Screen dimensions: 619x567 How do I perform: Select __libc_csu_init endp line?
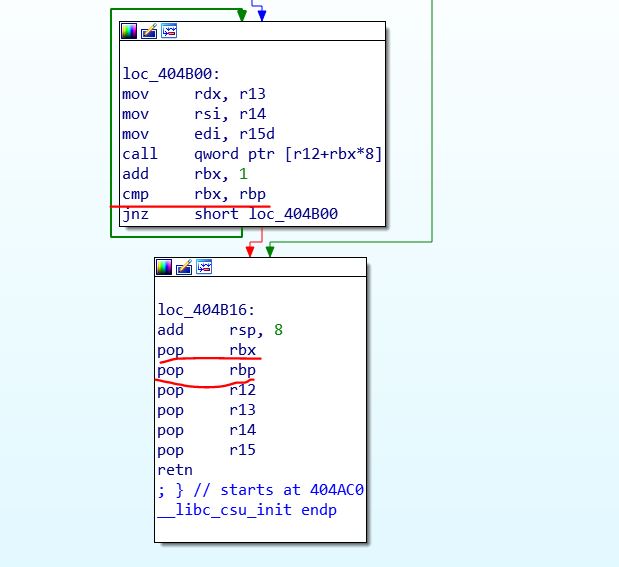pyautogui.click(x=247, y=510)
